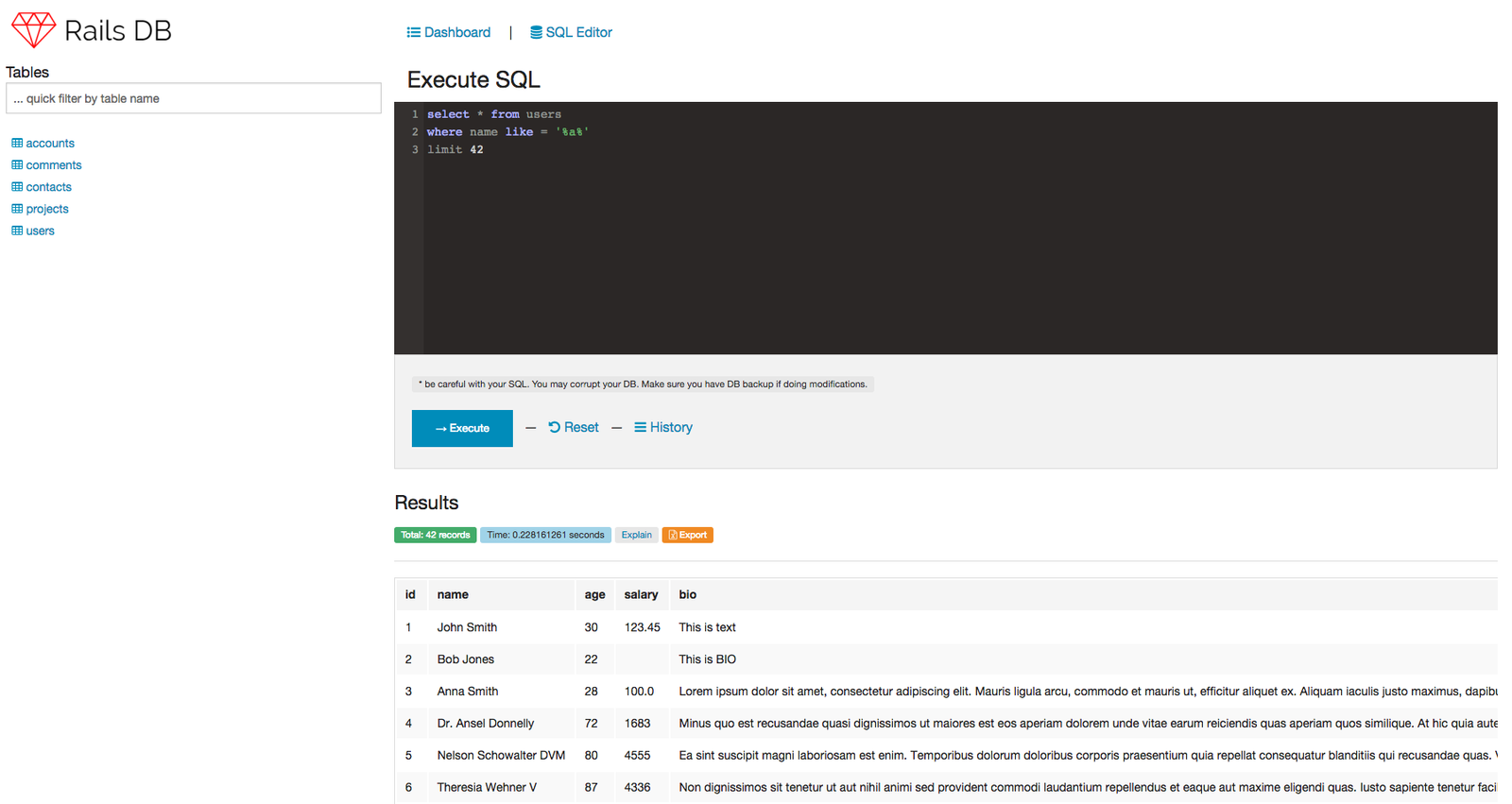Click the table icon beside accounts
The width and height of the screenshot is (1512, 804).
pos(17,143)
